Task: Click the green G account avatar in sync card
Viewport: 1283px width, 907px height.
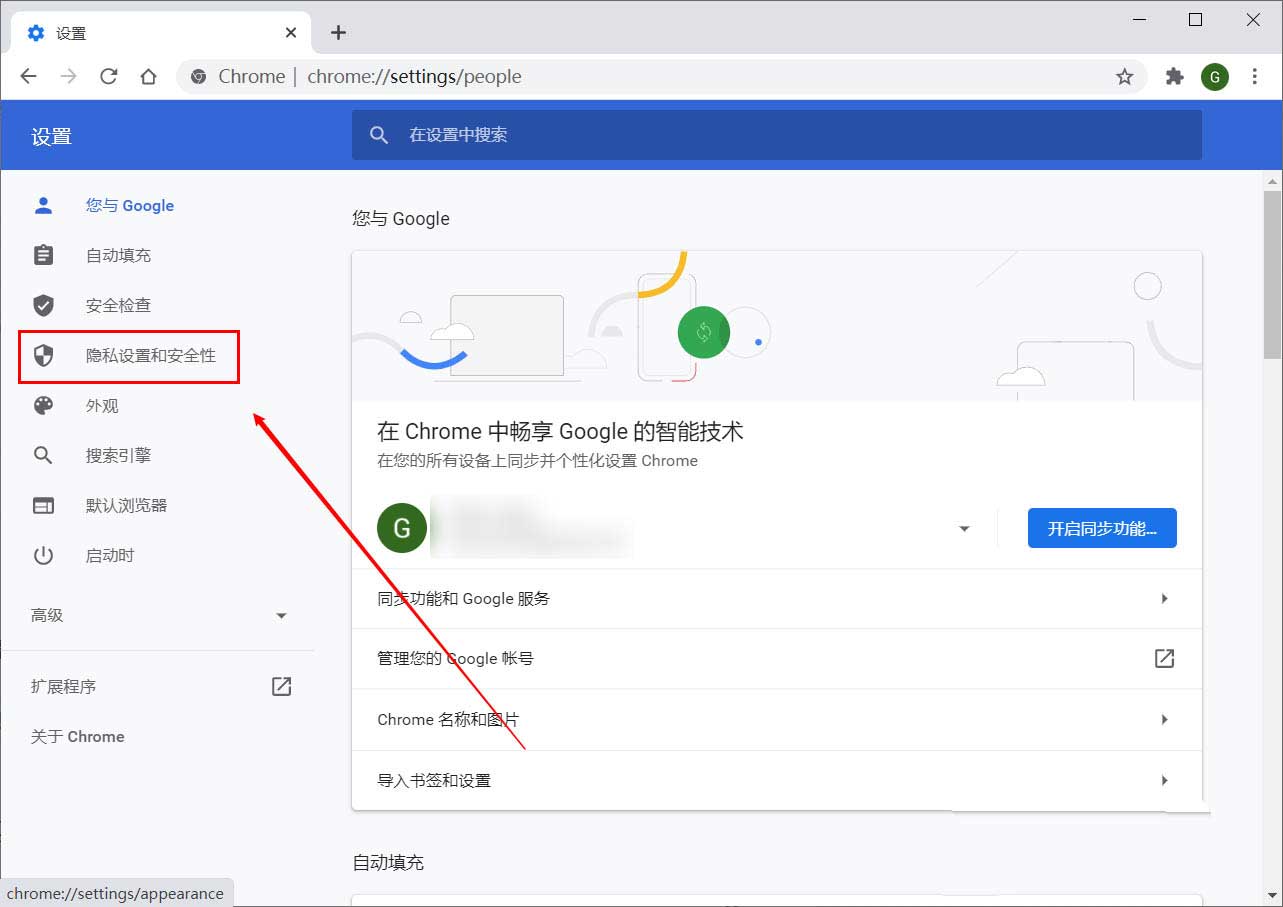Action: coord(402,528)
